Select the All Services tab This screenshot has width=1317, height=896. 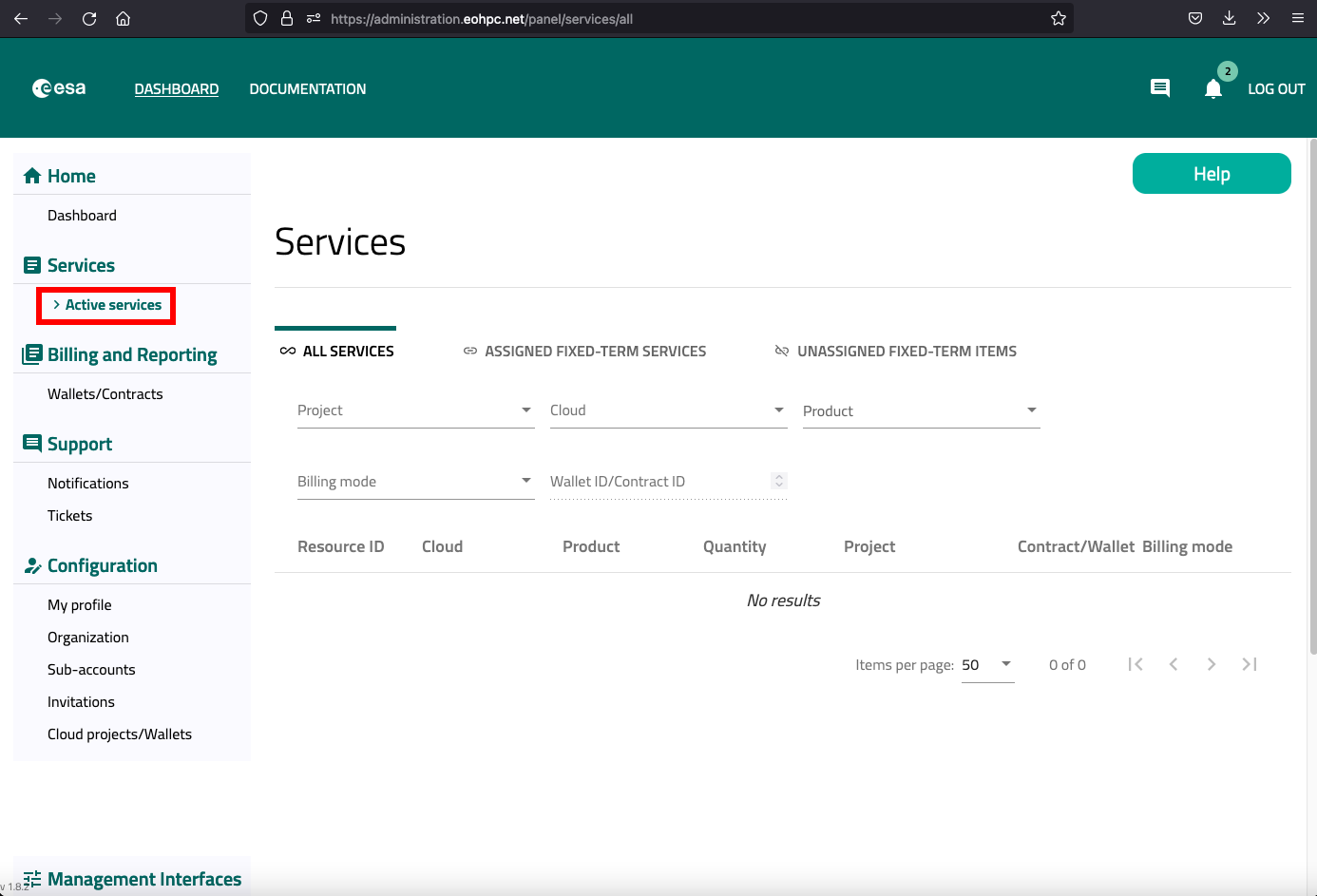[336, 352]
